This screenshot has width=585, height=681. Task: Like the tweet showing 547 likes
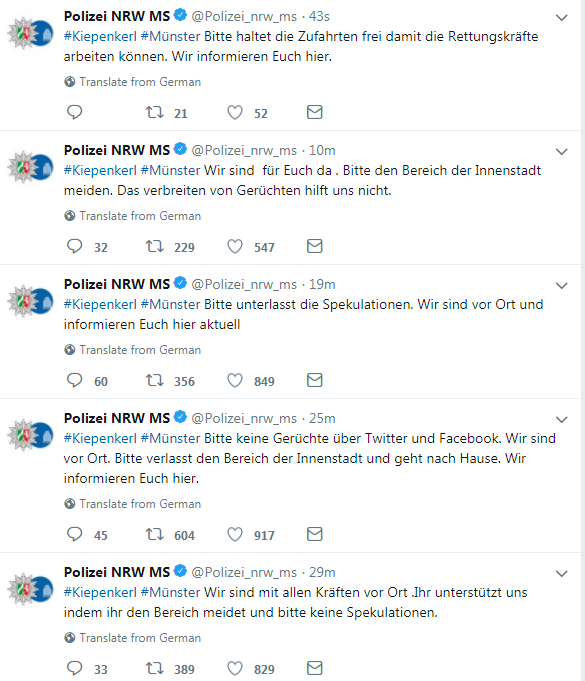235,246
